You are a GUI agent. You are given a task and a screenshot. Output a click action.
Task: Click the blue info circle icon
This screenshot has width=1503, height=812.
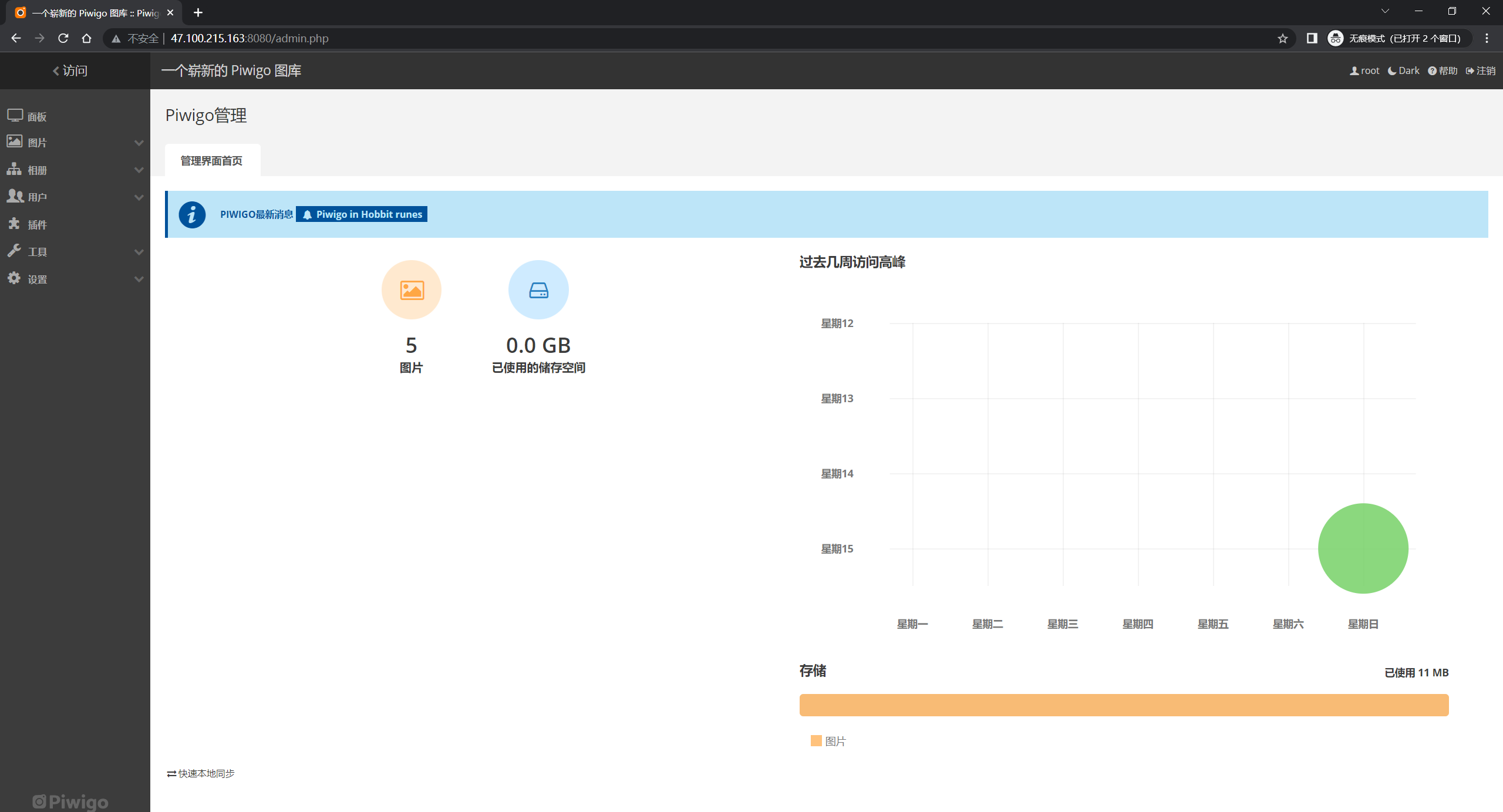coord(192,215)
